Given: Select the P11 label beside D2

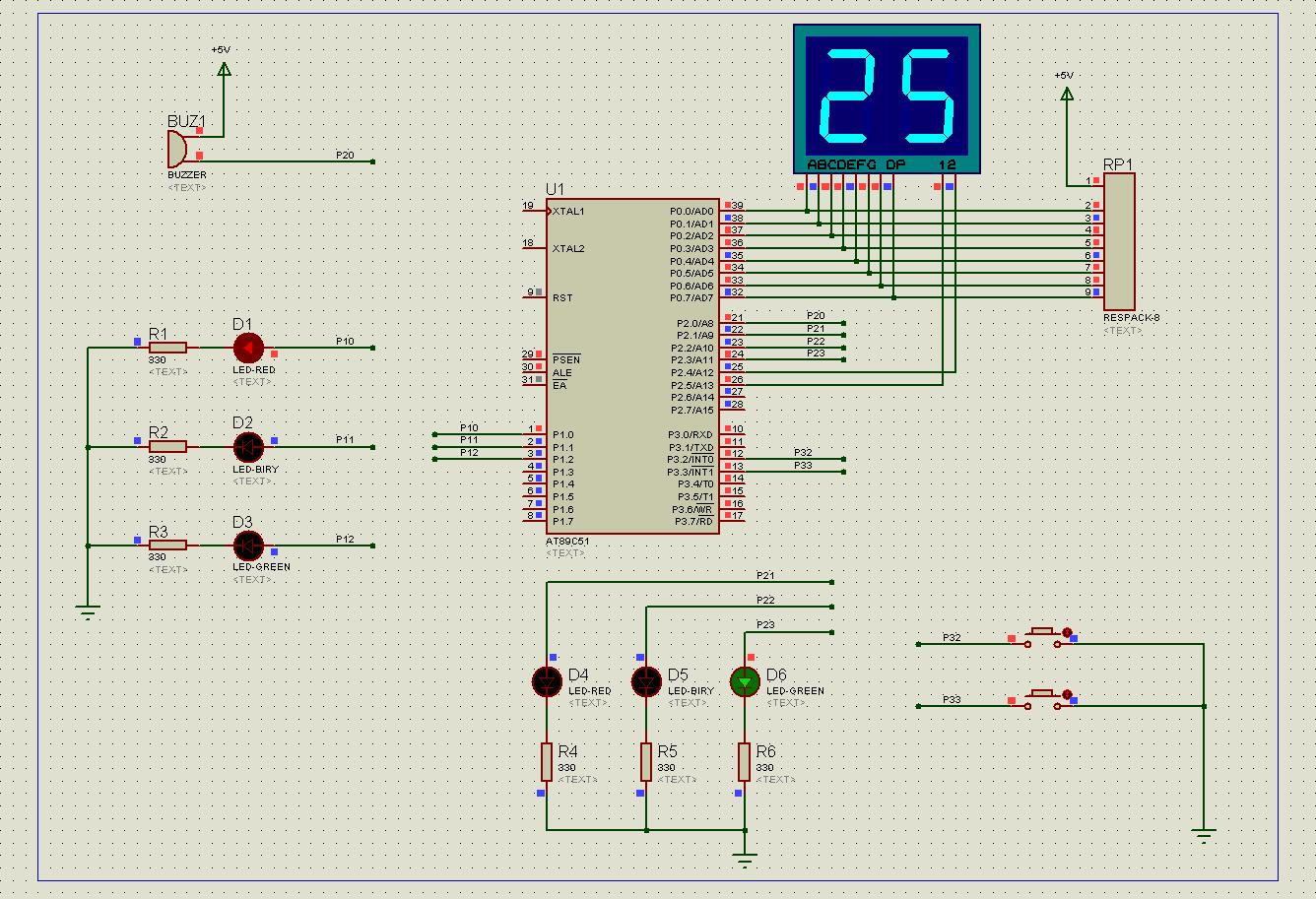Looking at the screenshot, I should [x=345, y=440].
